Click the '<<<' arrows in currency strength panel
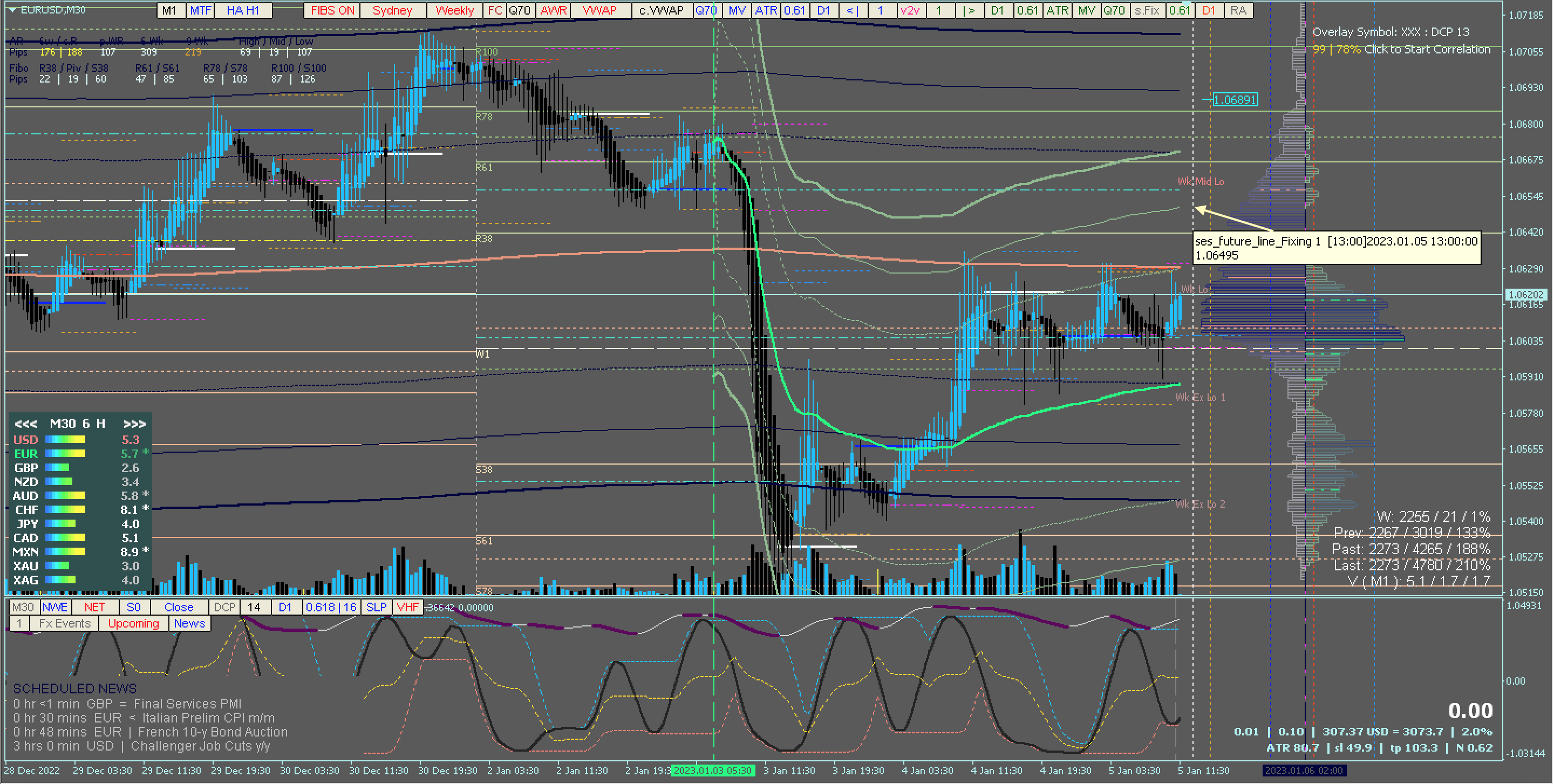This screenshot has height=784, width=1554. click(x=25, y=424)
